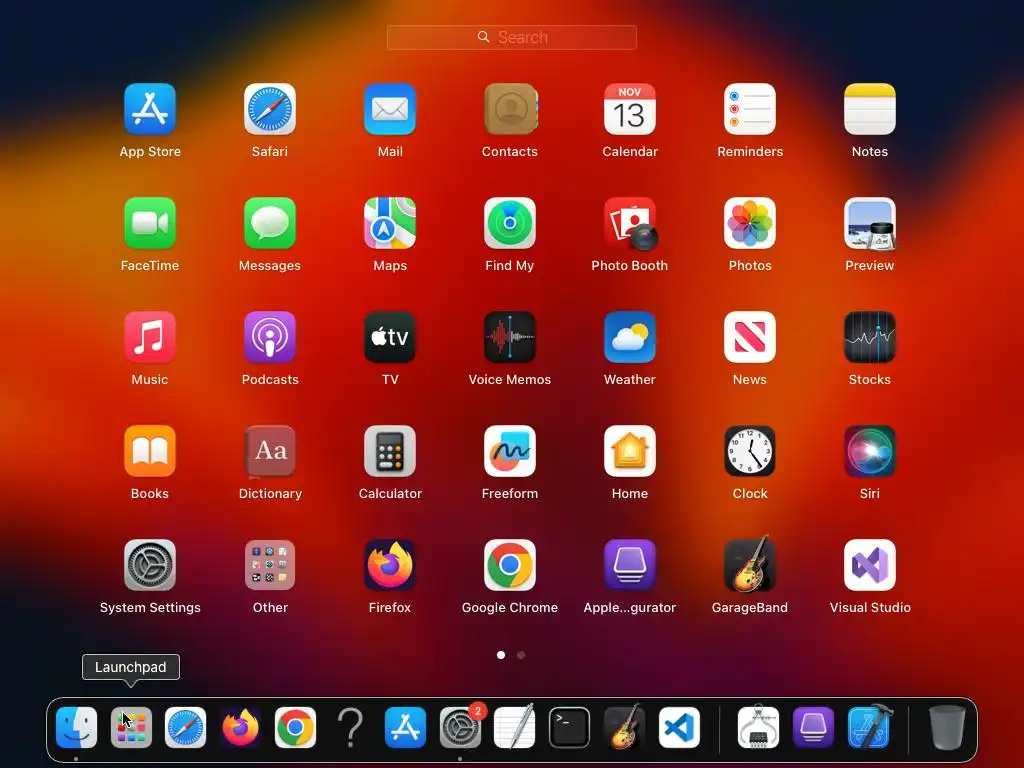Image resolution: width=1024 pixels, height=768 pixels.
Task: Open Messages app
Action: click(x=270, y=223)
